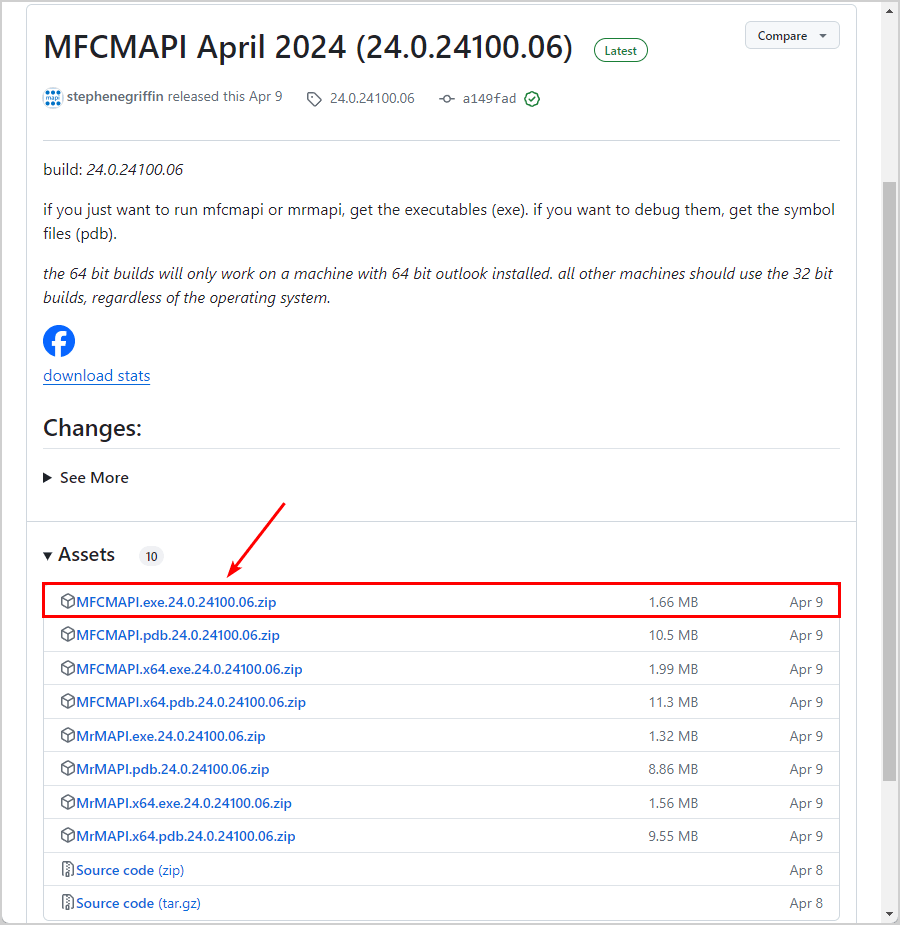The width and height of the screenshot is (900, 925).
Task: Open the Compare dropdown
Action: coord(792,35)
